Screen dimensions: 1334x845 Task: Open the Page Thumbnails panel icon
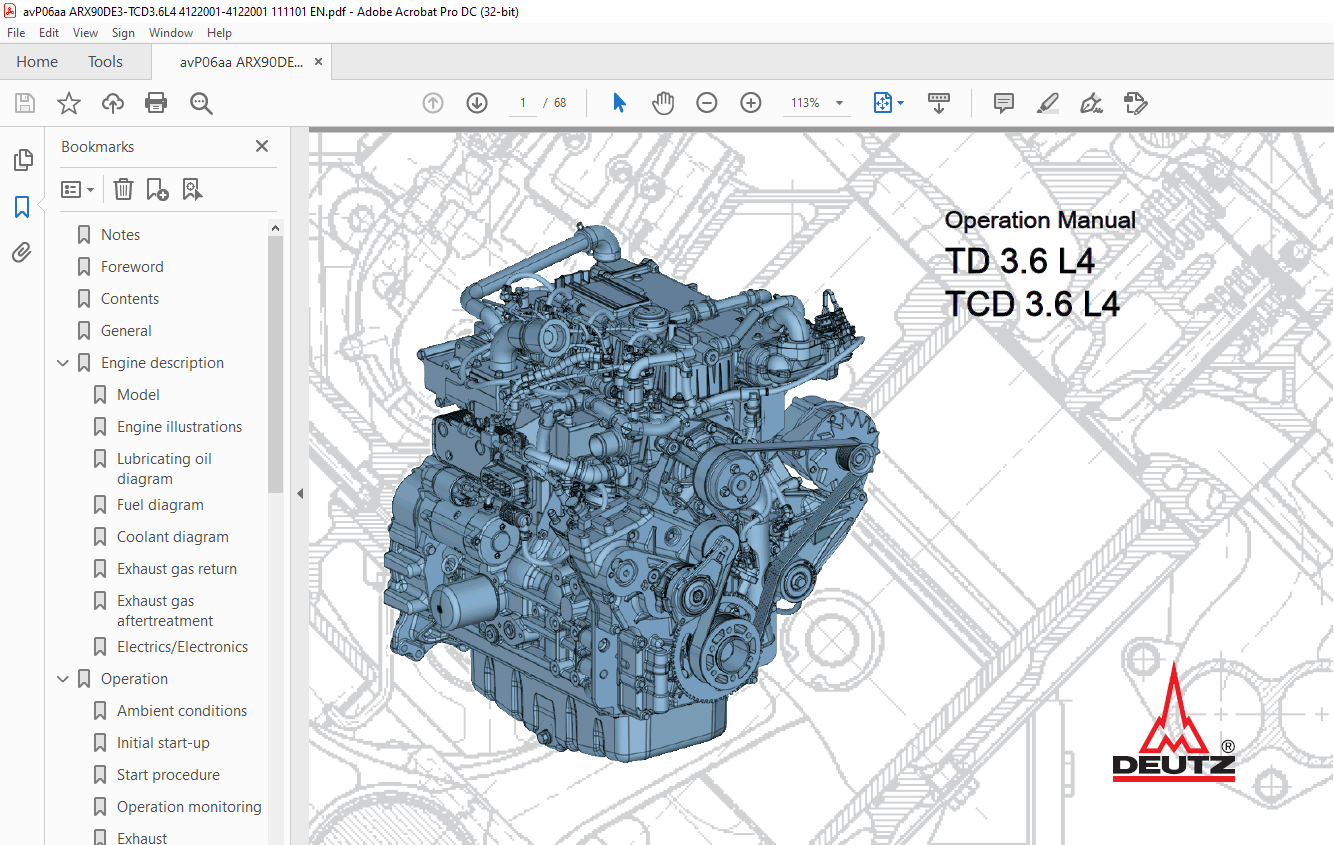click(22, 160)
